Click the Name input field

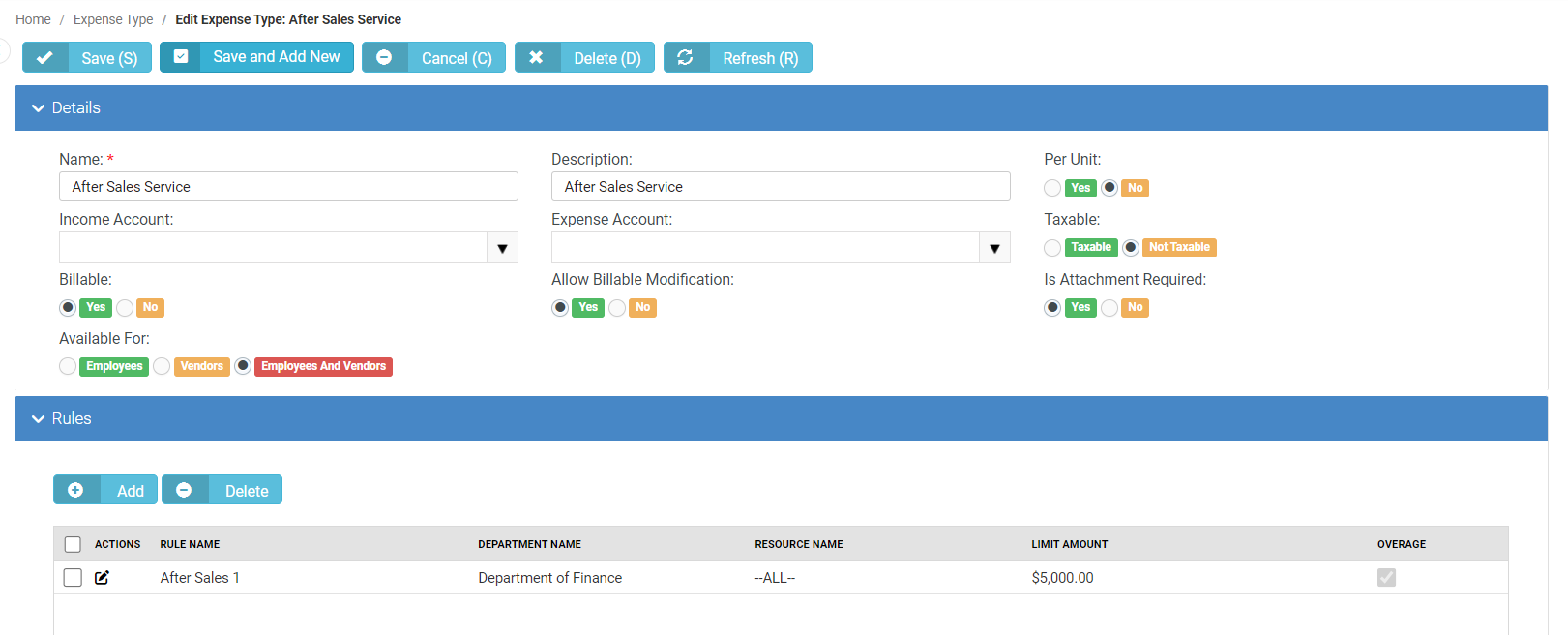click(288, 187)
